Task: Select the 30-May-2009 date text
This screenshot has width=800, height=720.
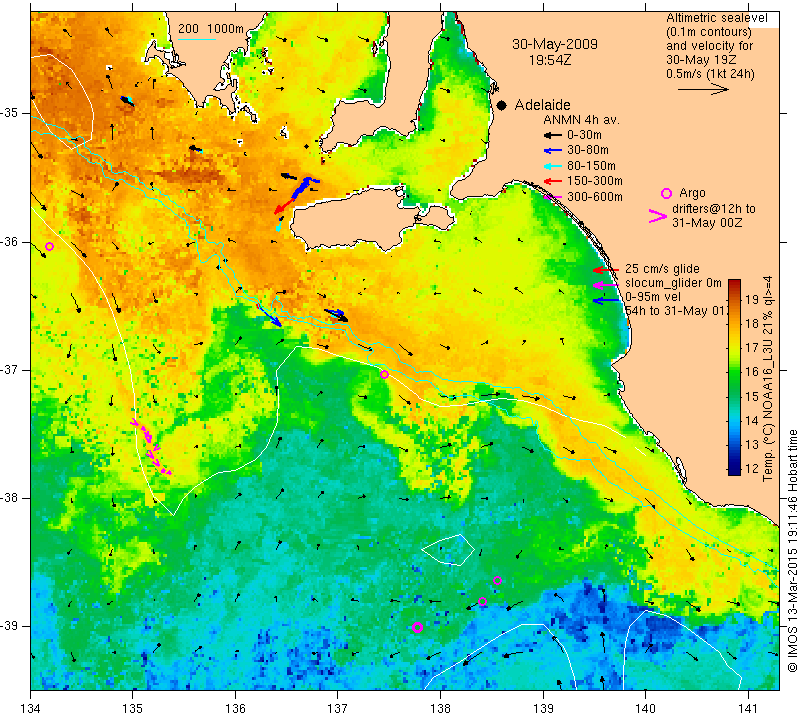Action: tap(555, 44)
